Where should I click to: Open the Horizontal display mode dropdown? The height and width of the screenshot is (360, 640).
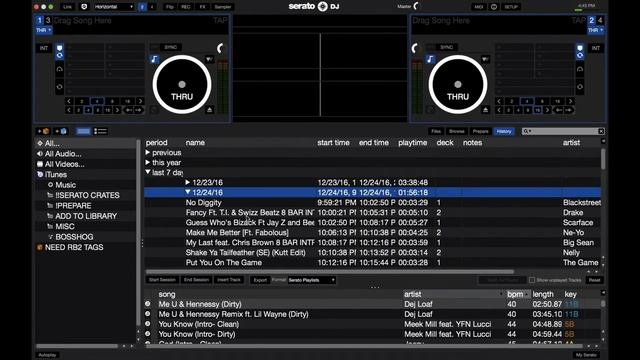(114, 7)
